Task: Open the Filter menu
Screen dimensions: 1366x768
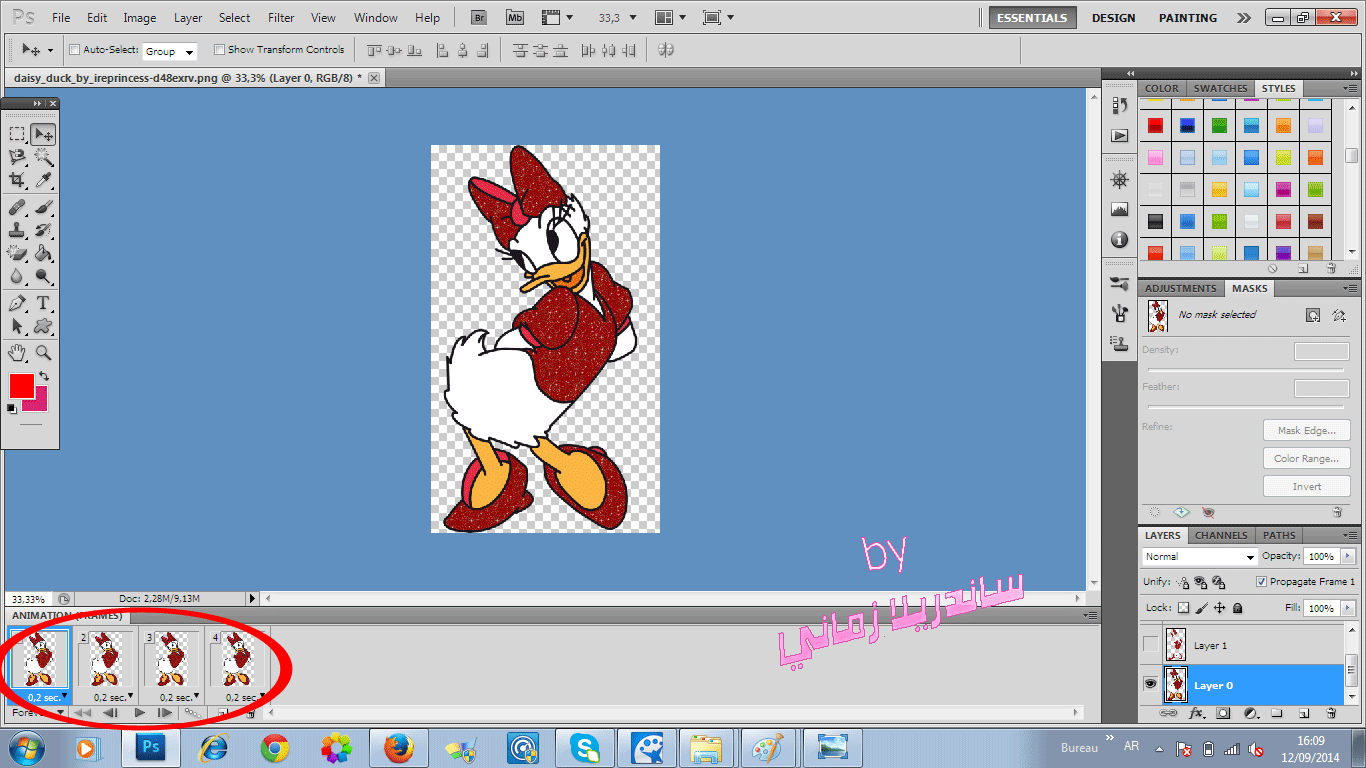Action: click(281, 18)
